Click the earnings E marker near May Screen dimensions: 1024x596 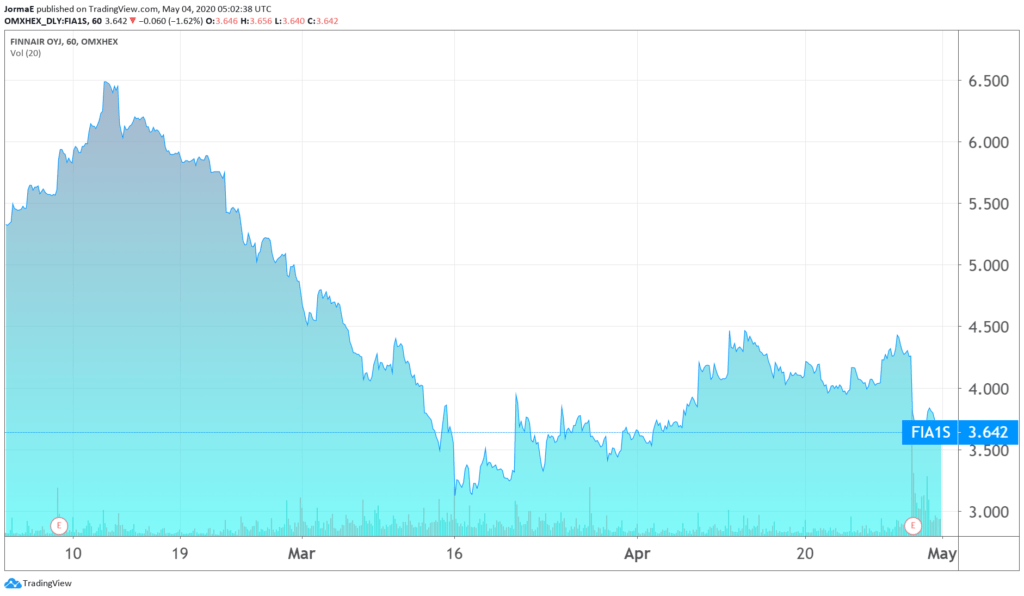click(912, 525)
